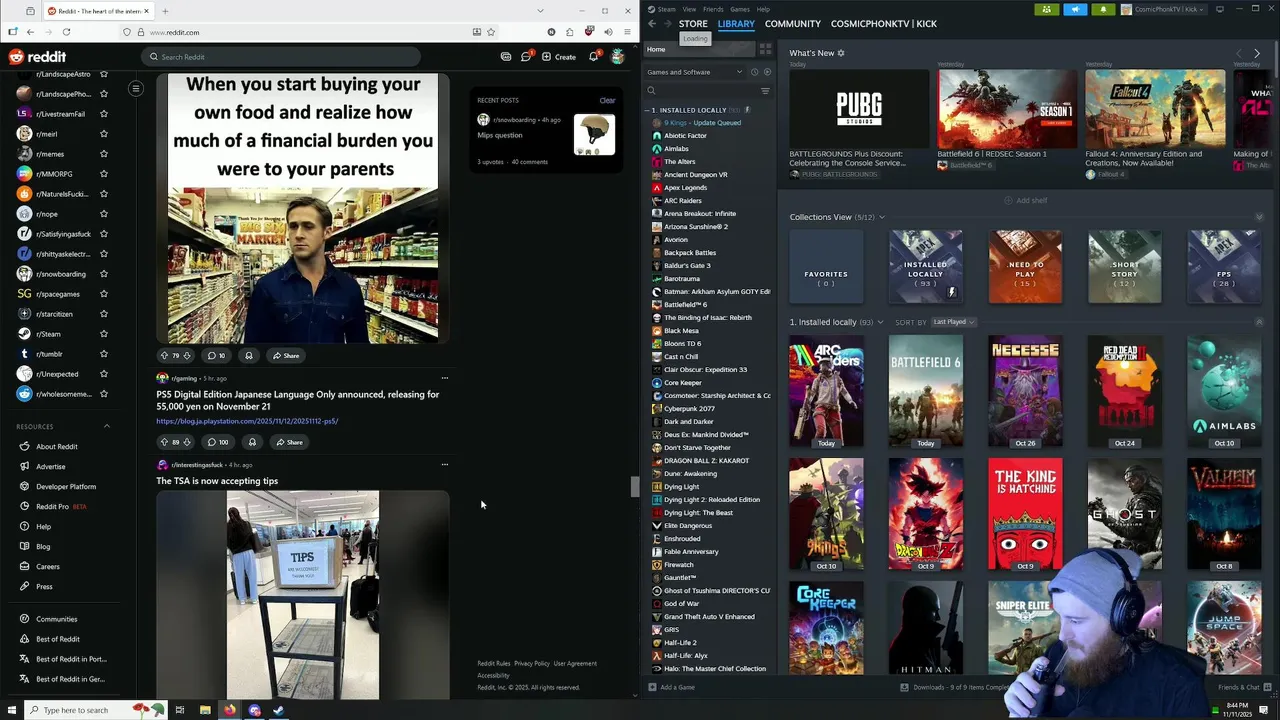Toggle favorite star for r/Steam

click(103, 334)
